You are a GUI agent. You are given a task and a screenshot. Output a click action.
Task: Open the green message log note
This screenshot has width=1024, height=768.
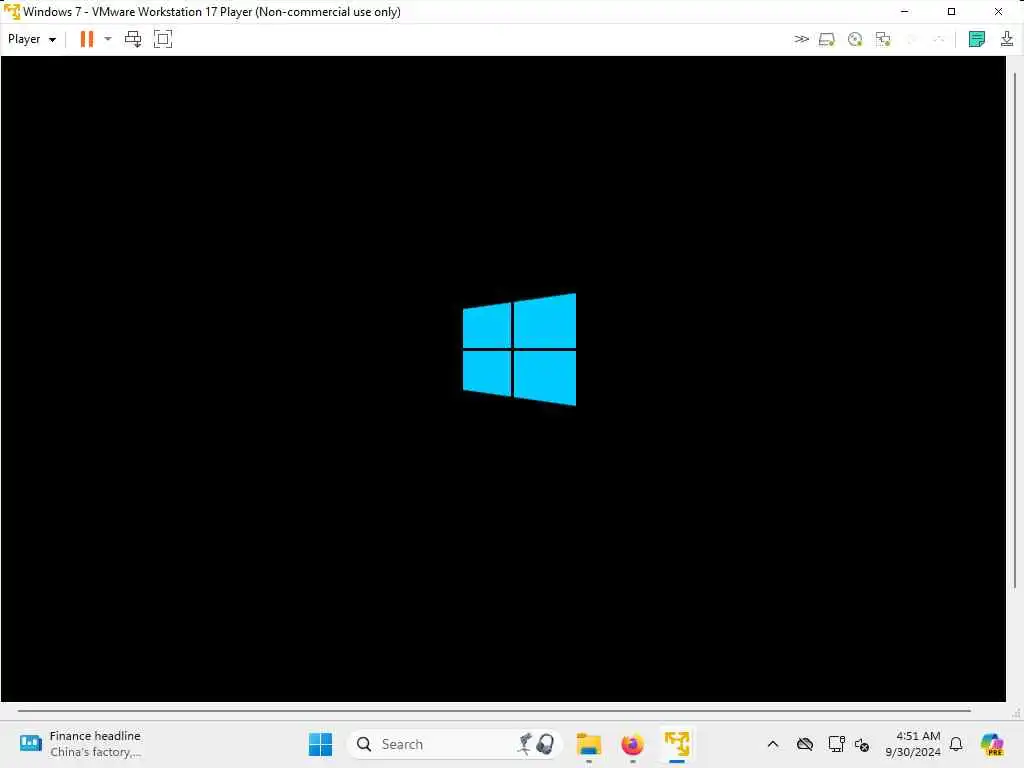(x=977, y=39)
